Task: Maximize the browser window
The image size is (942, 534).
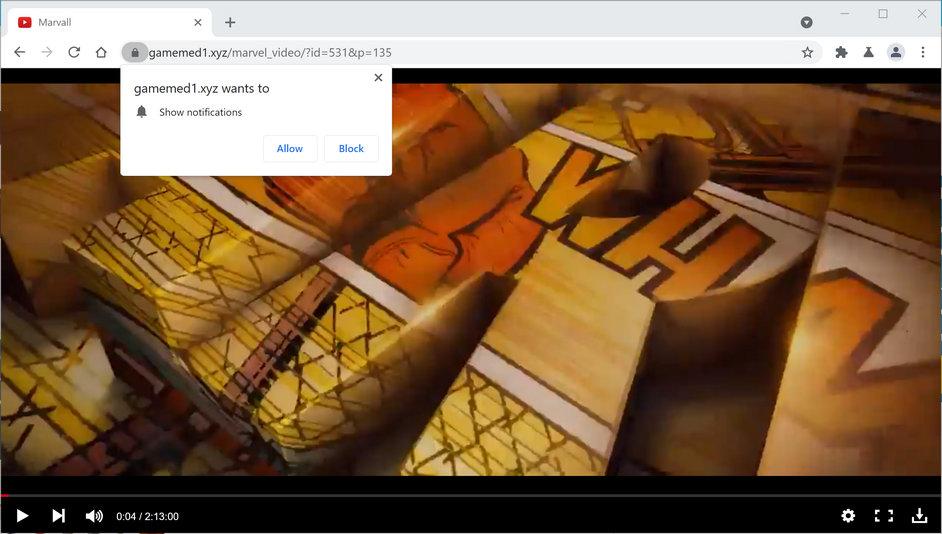Action: (x=883, y=13)
